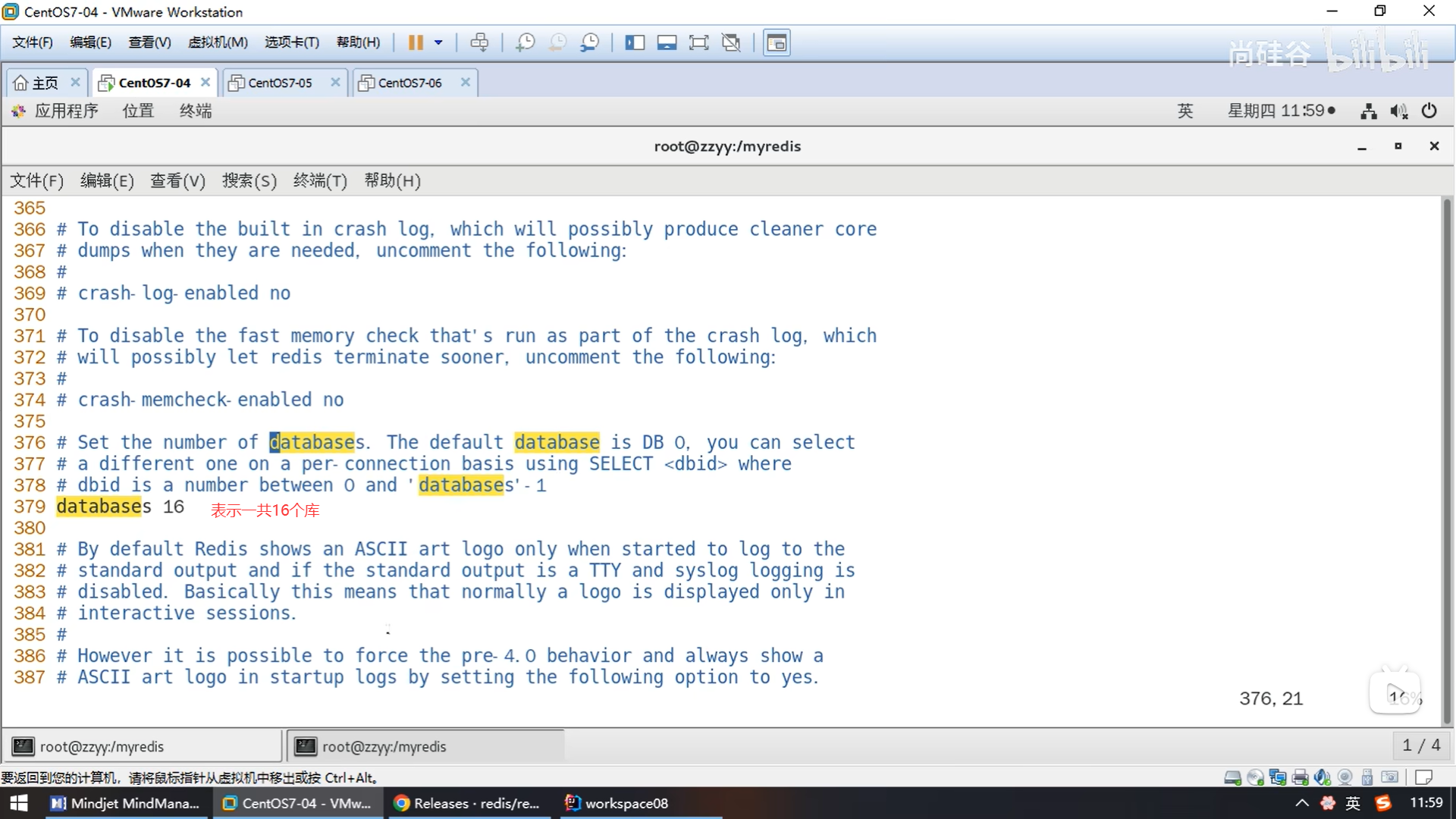
Task: Open the CentOS volume control icon
Action: [1398, 111]
